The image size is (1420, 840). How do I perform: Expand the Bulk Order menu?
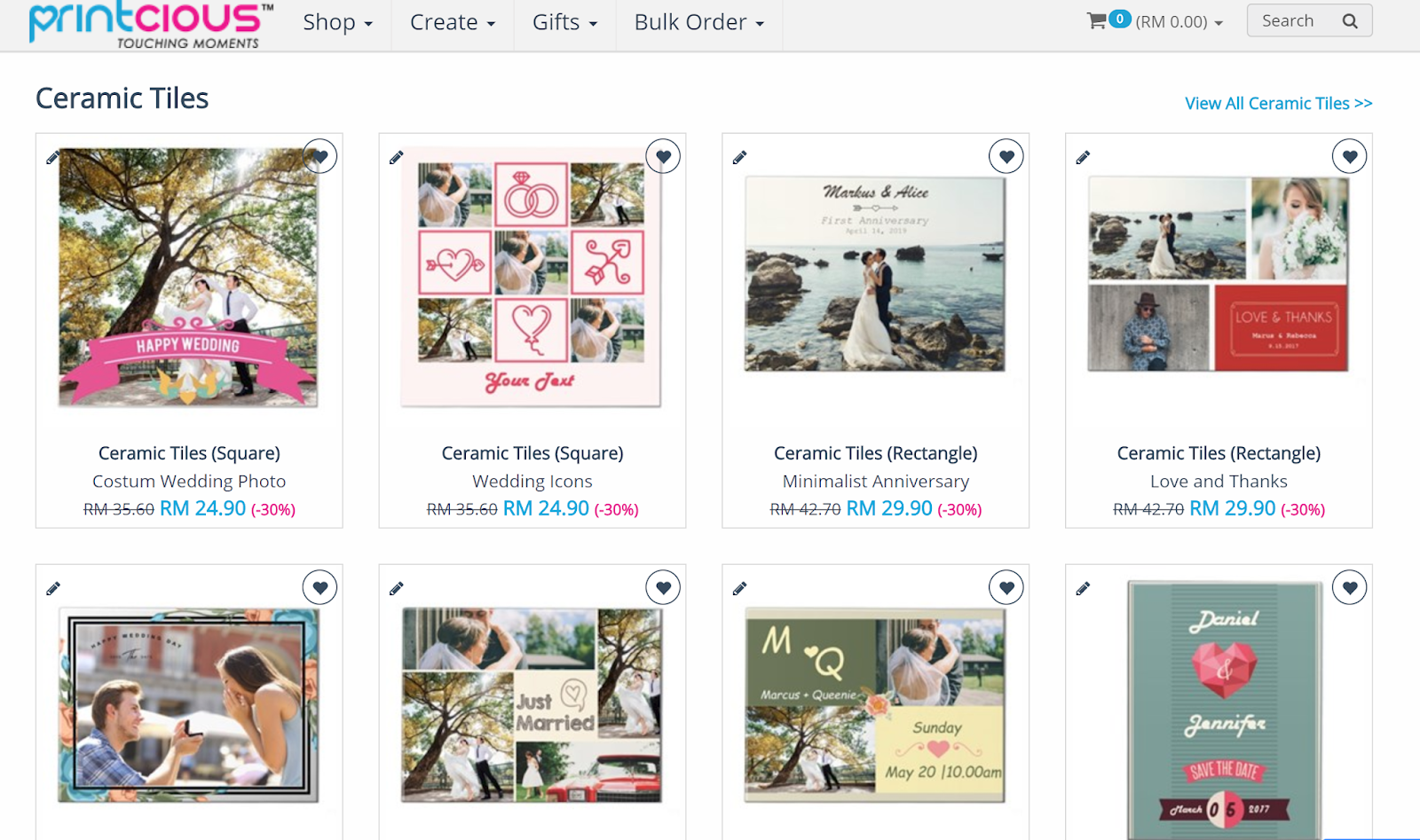point(699,22)
